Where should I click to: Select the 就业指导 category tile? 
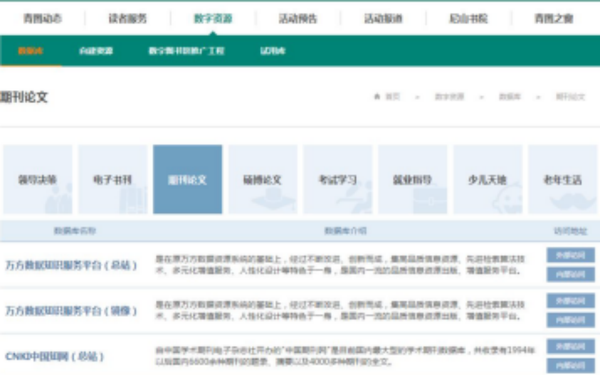point(412,179)
